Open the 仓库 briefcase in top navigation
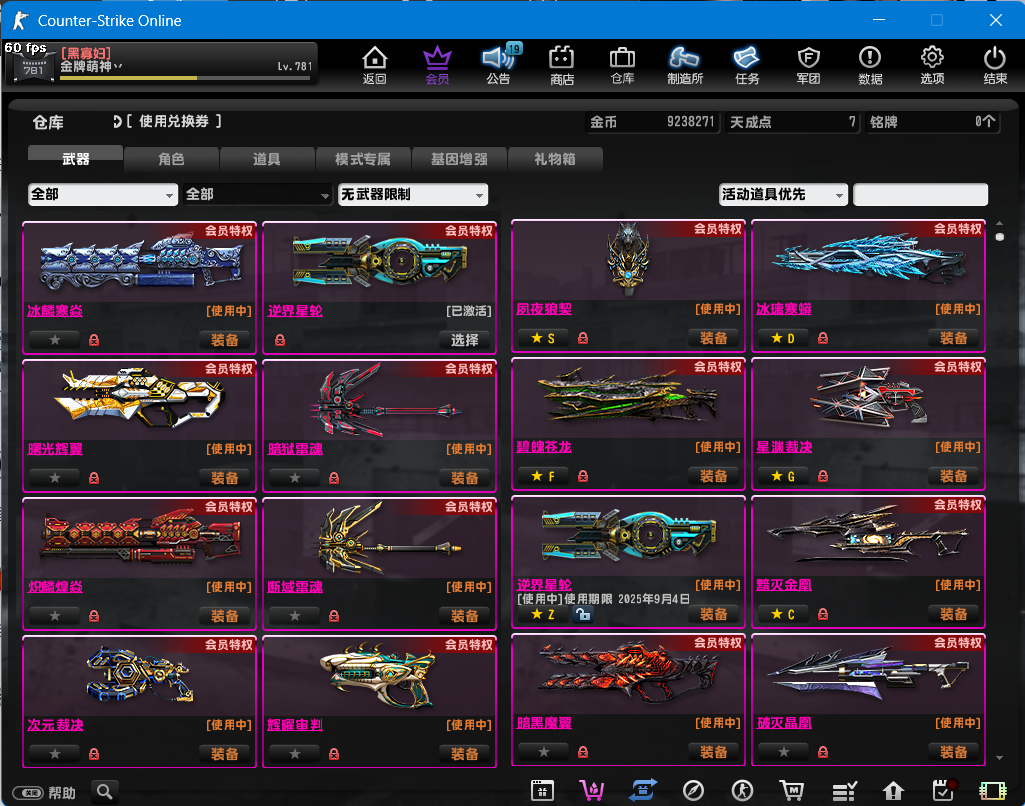Viewport: 1025px width, 806px height. coord(622,65)
